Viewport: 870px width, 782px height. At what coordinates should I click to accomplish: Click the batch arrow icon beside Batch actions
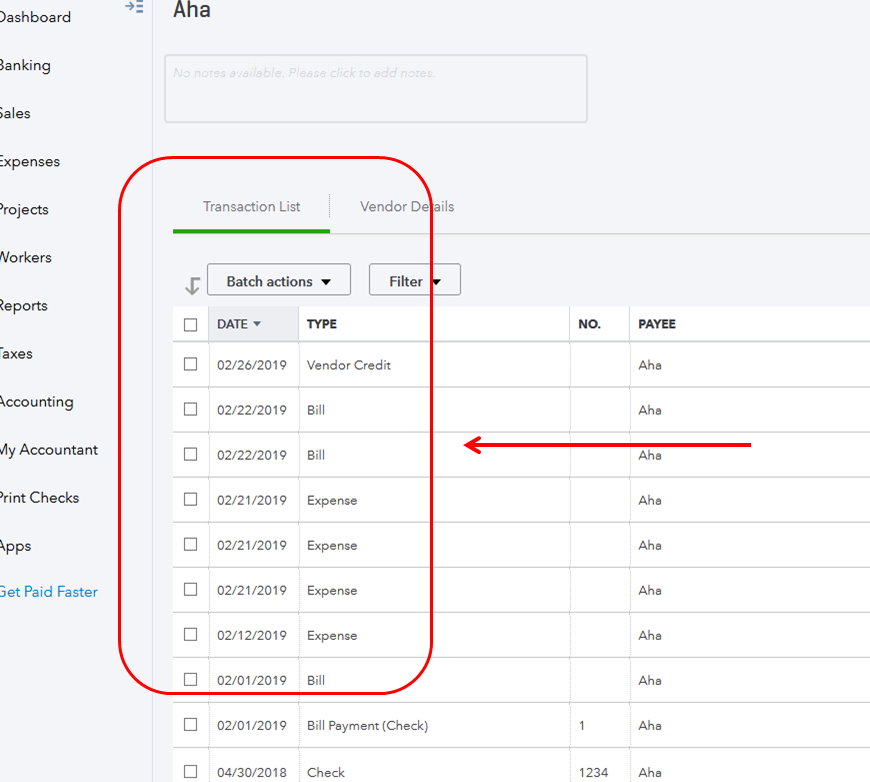[192, 286]
